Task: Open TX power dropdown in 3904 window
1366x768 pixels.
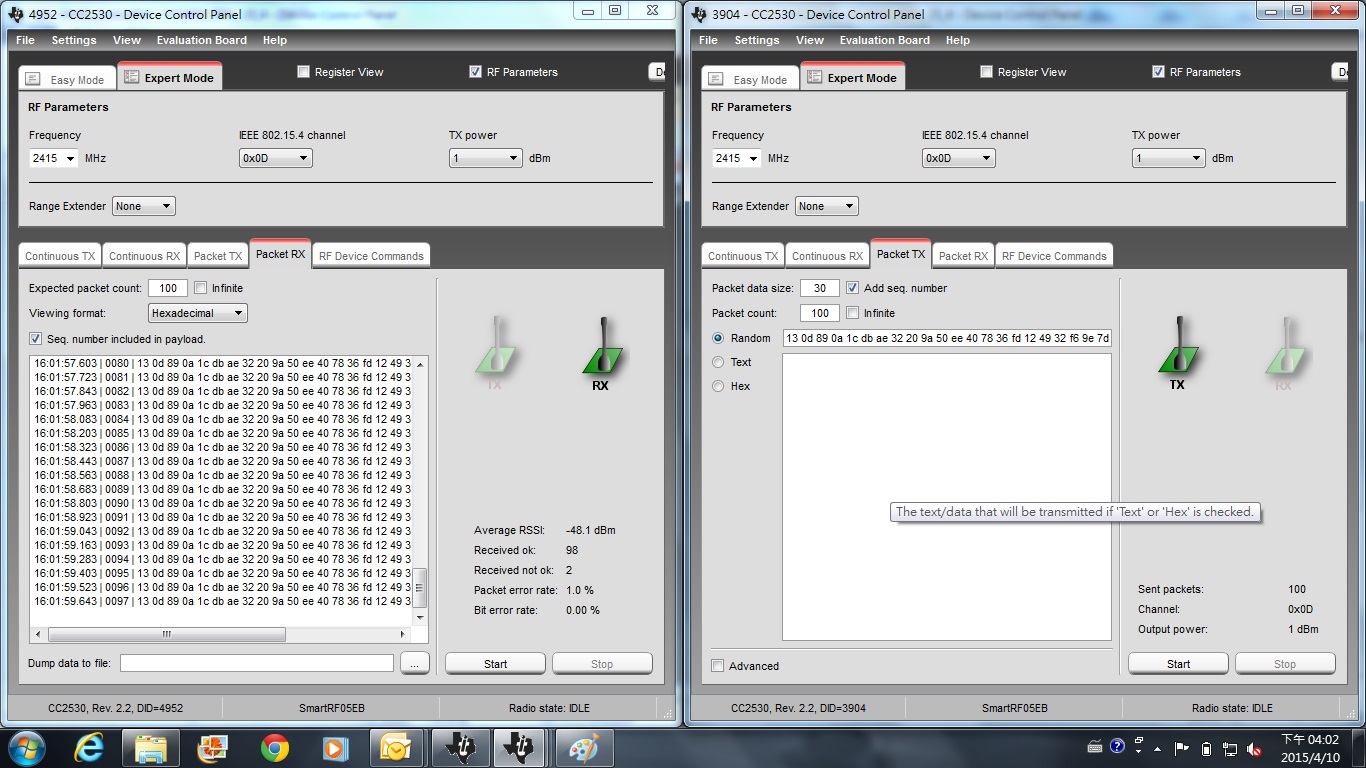Action: click(x=1169, y=158)
